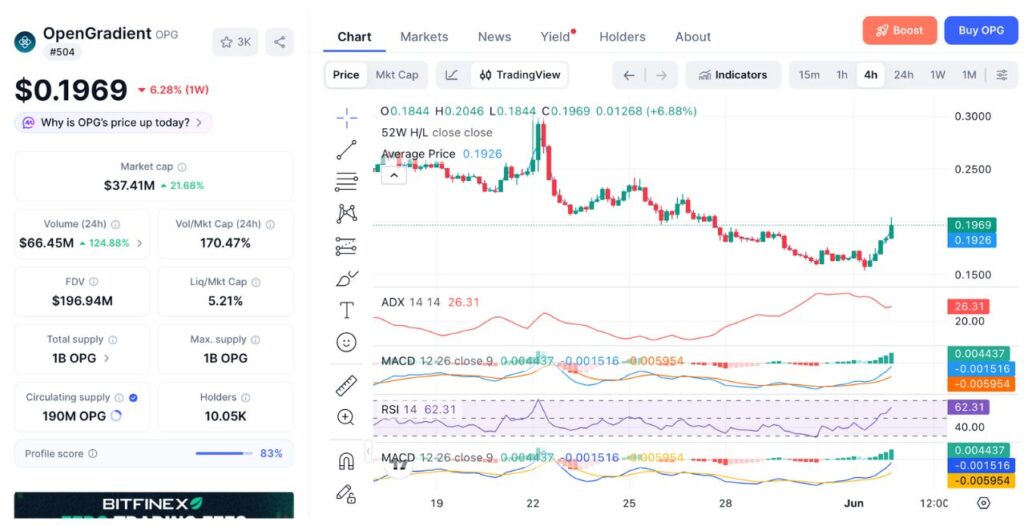Click the Bitfinex ad banner
1024x526 pixels.
[x=154, y=506]
